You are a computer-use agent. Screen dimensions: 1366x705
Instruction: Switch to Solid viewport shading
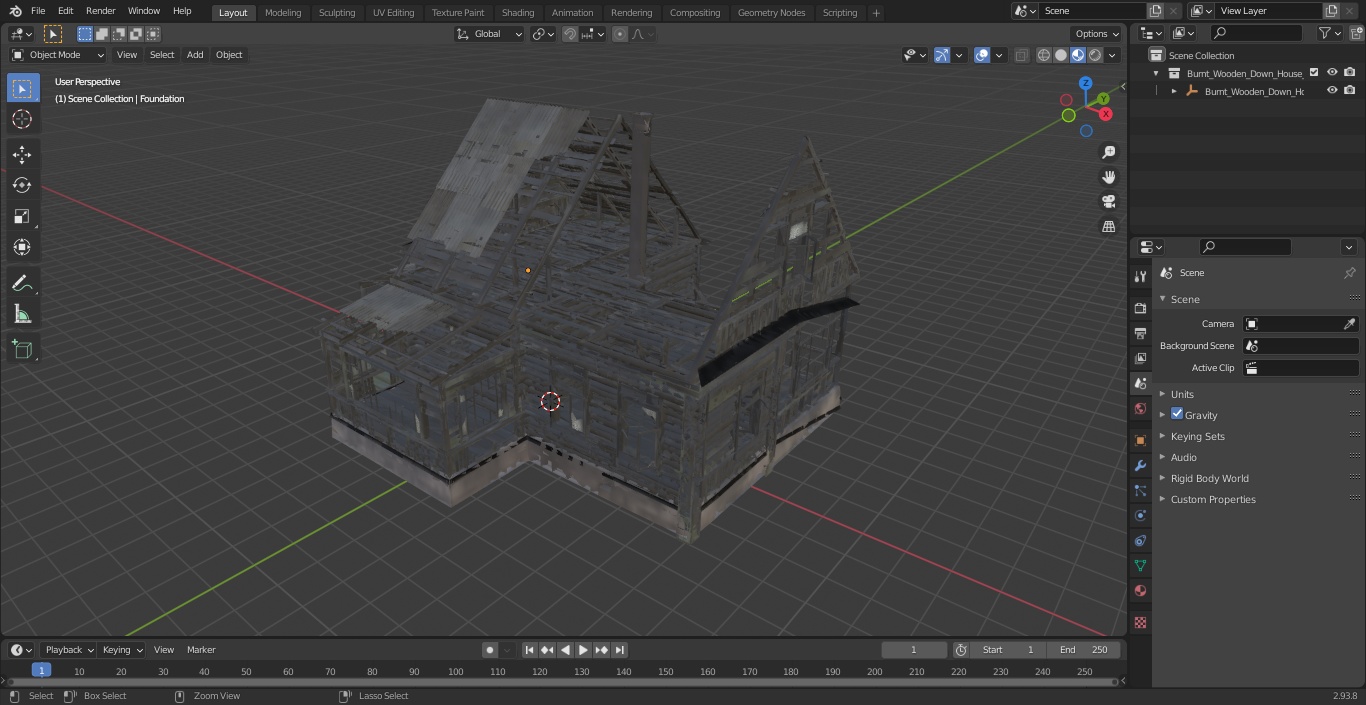[1061, 55]
